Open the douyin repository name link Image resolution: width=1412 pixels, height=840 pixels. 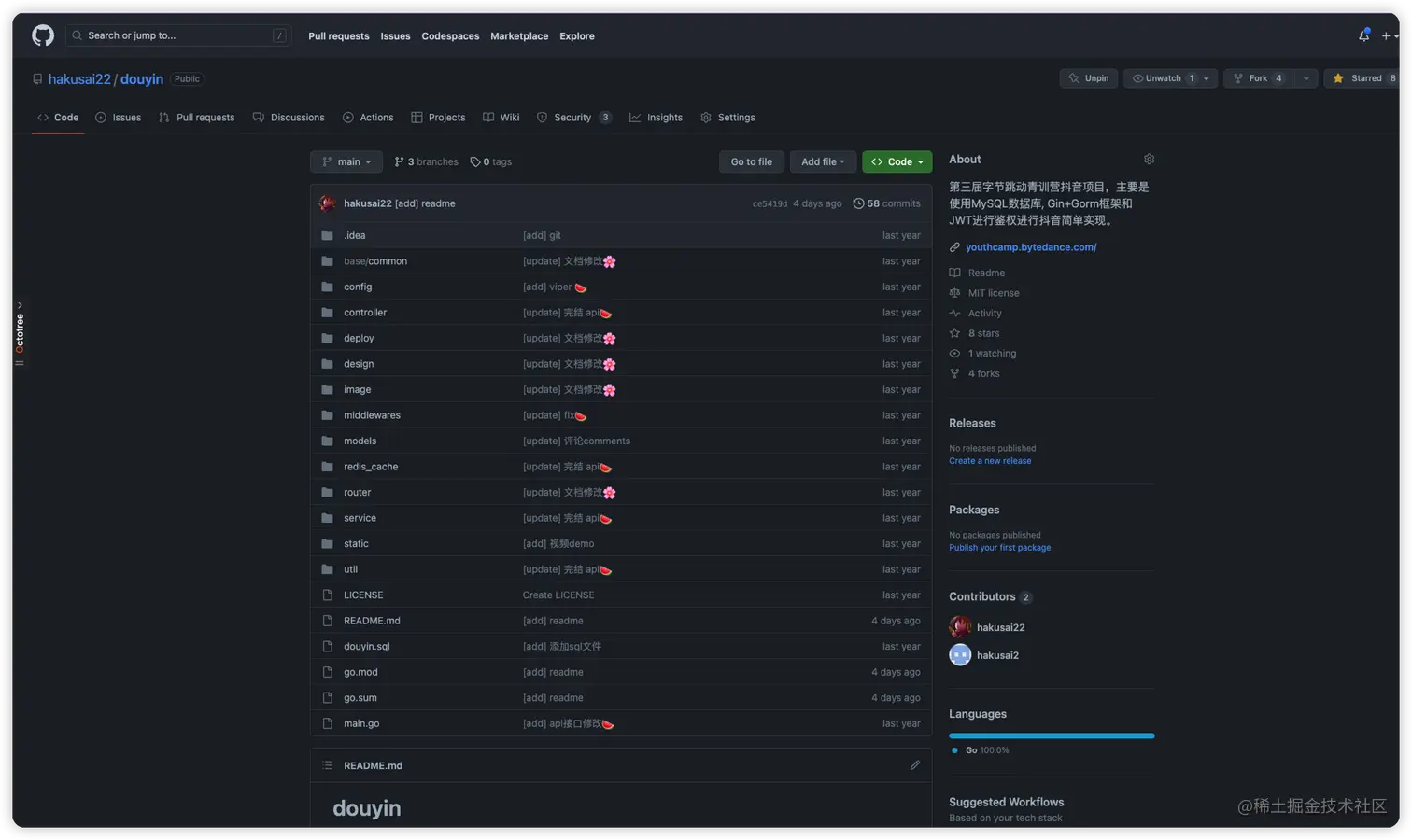[142, 79]
